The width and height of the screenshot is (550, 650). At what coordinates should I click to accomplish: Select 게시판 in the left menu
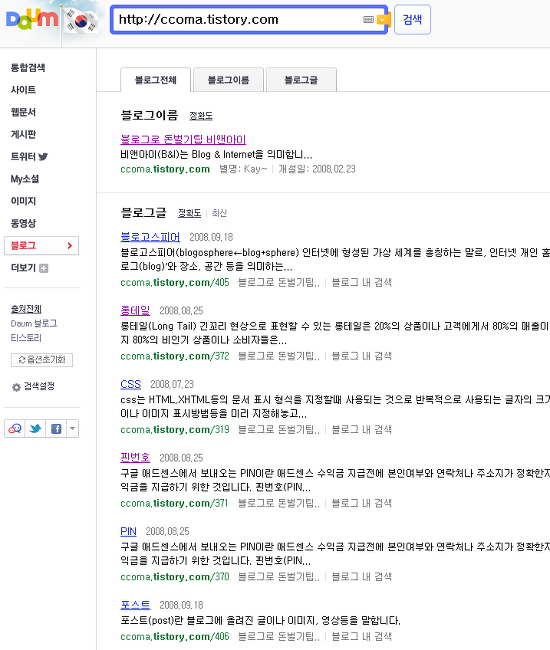coord(23,134)
